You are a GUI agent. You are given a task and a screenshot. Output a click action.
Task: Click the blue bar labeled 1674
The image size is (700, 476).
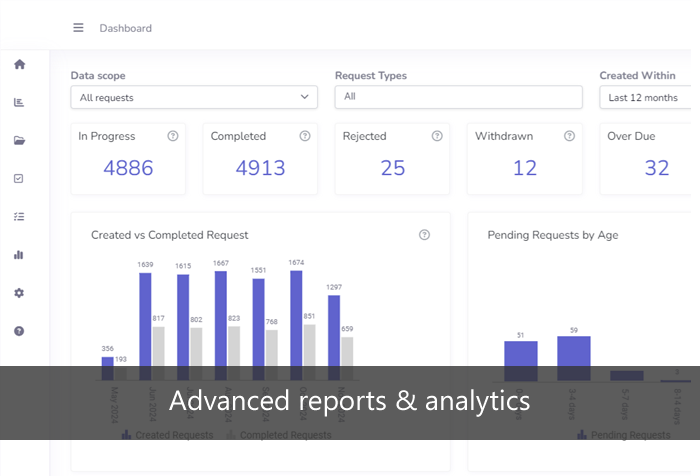(296, 325)
